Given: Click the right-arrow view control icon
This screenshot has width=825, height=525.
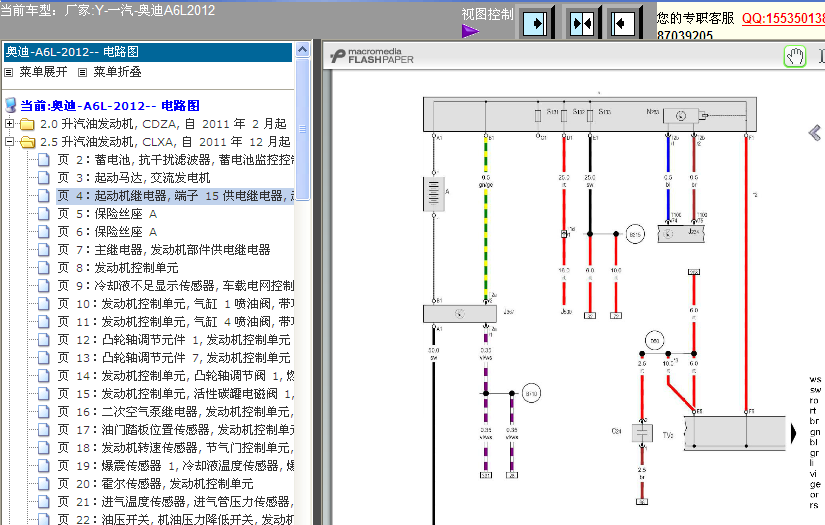Looking at the screenshot, I should pos(535,23).
